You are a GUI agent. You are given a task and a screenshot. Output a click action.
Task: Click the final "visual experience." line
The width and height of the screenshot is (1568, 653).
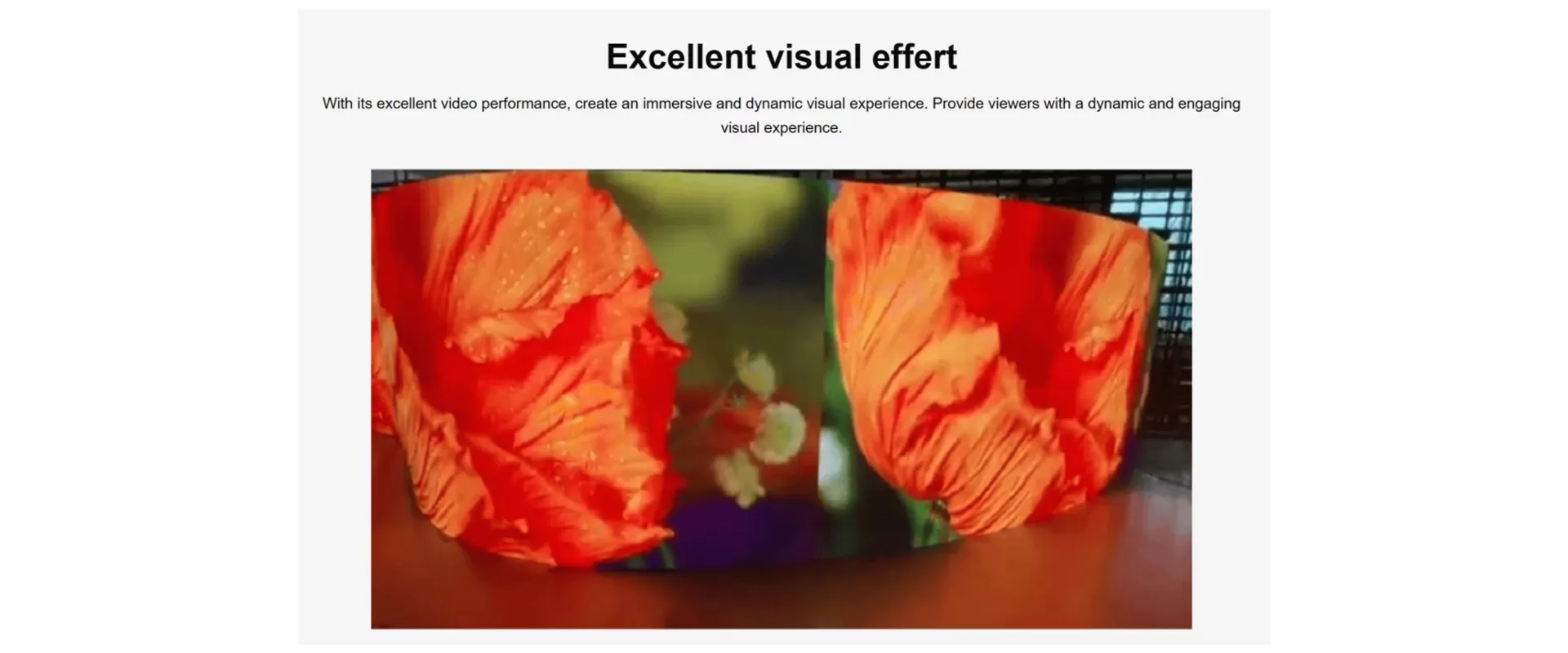coord(781,128)
